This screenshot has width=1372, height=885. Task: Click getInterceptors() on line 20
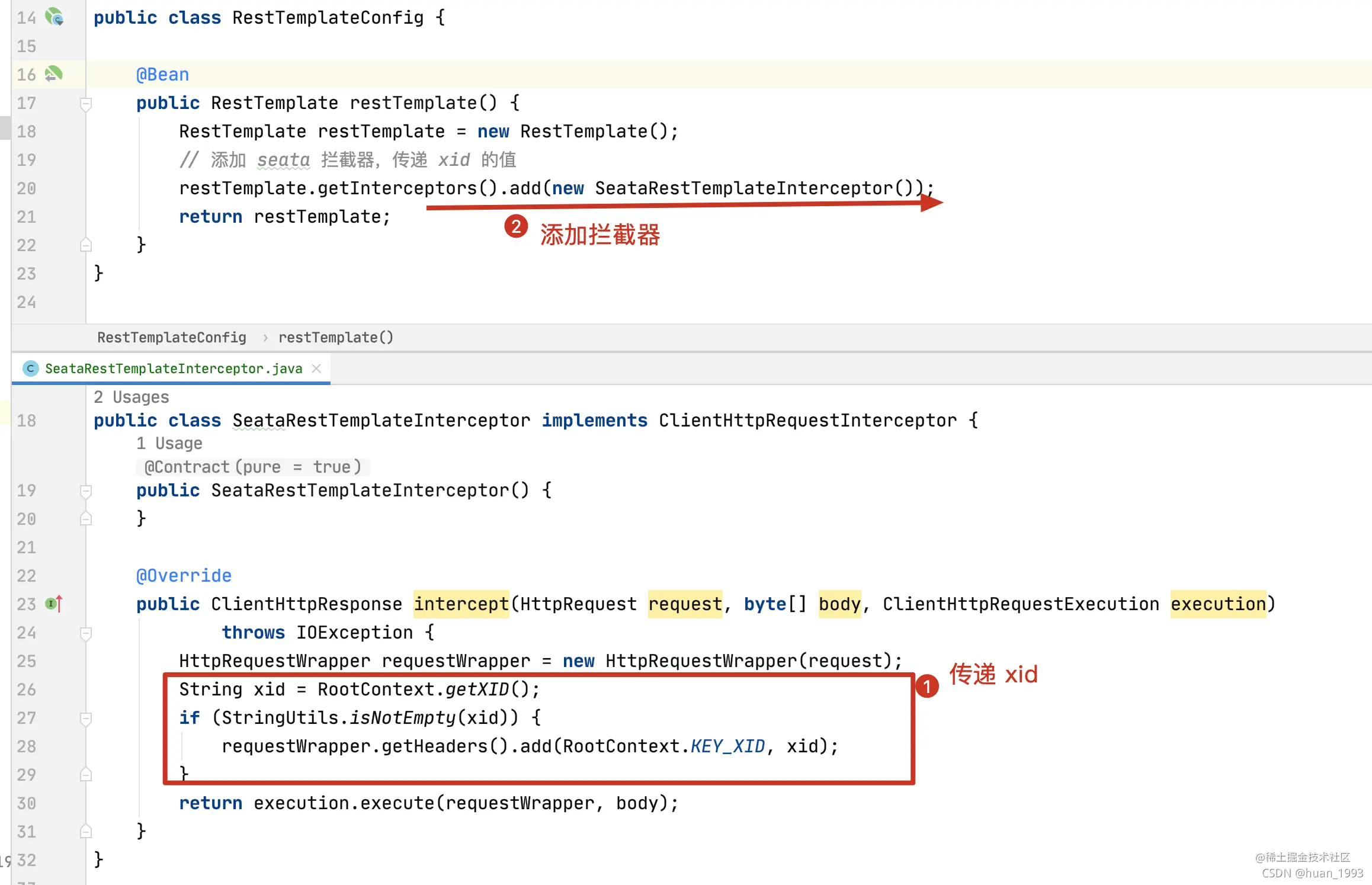408,188
